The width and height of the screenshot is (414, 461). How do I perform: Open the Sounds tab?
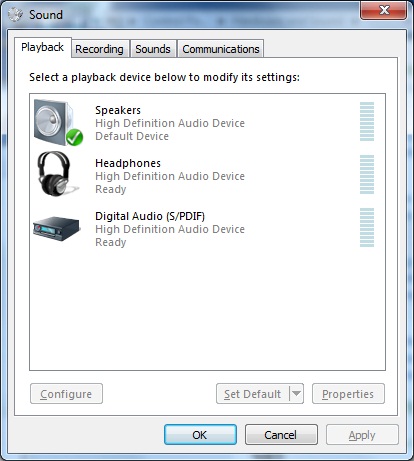pos(153,49)
